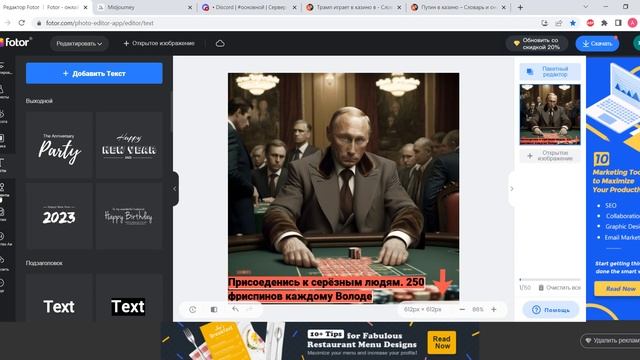The height and width of the screenshot is (360, 640).
Task: Click the upgrade with 20% discount button
Action: 537,44
